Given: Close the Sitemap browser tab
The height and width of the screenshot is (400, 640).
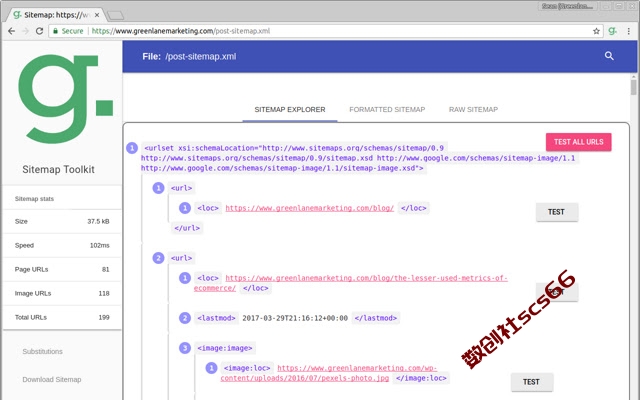Looking at the screenshot, I should 97,15.
